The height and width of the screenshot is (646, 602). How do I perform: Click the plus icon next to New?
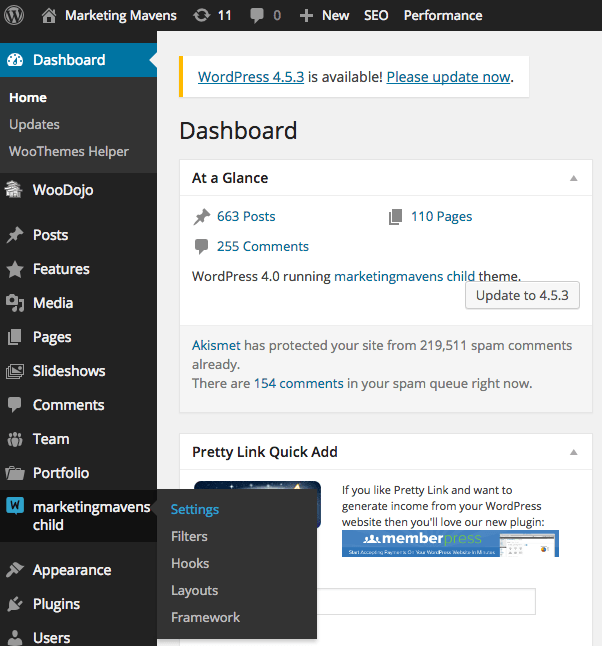[306, 16]
